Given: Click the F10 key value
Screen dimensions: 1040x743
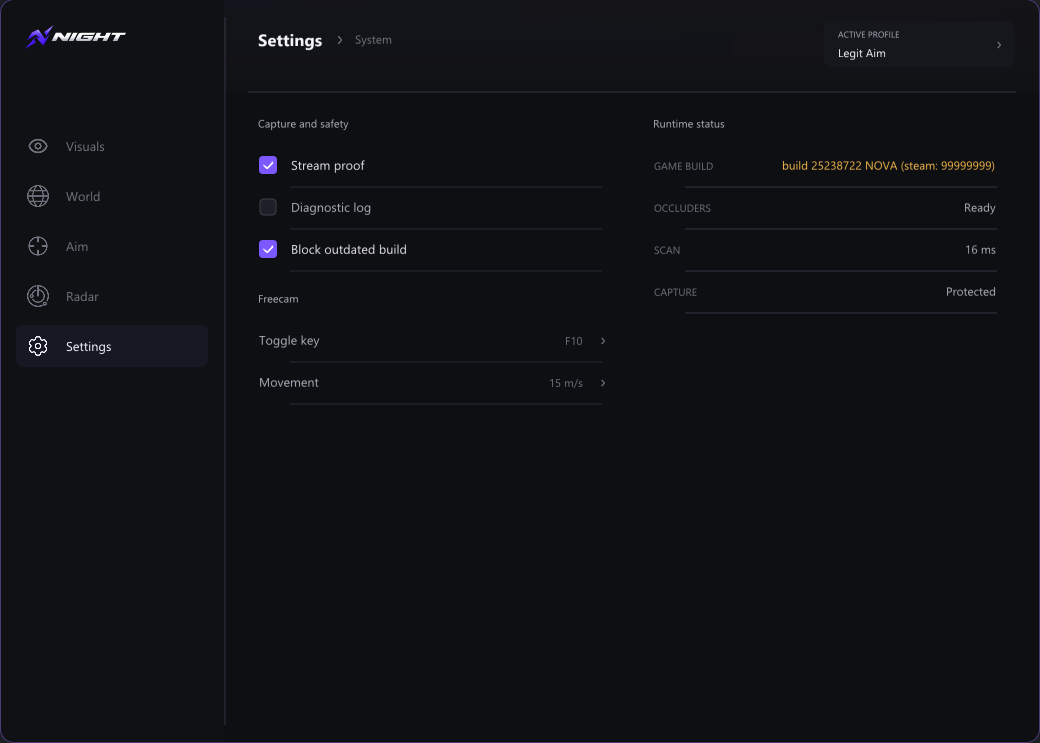Looking at the screenshot, I should tap(574, 341).
